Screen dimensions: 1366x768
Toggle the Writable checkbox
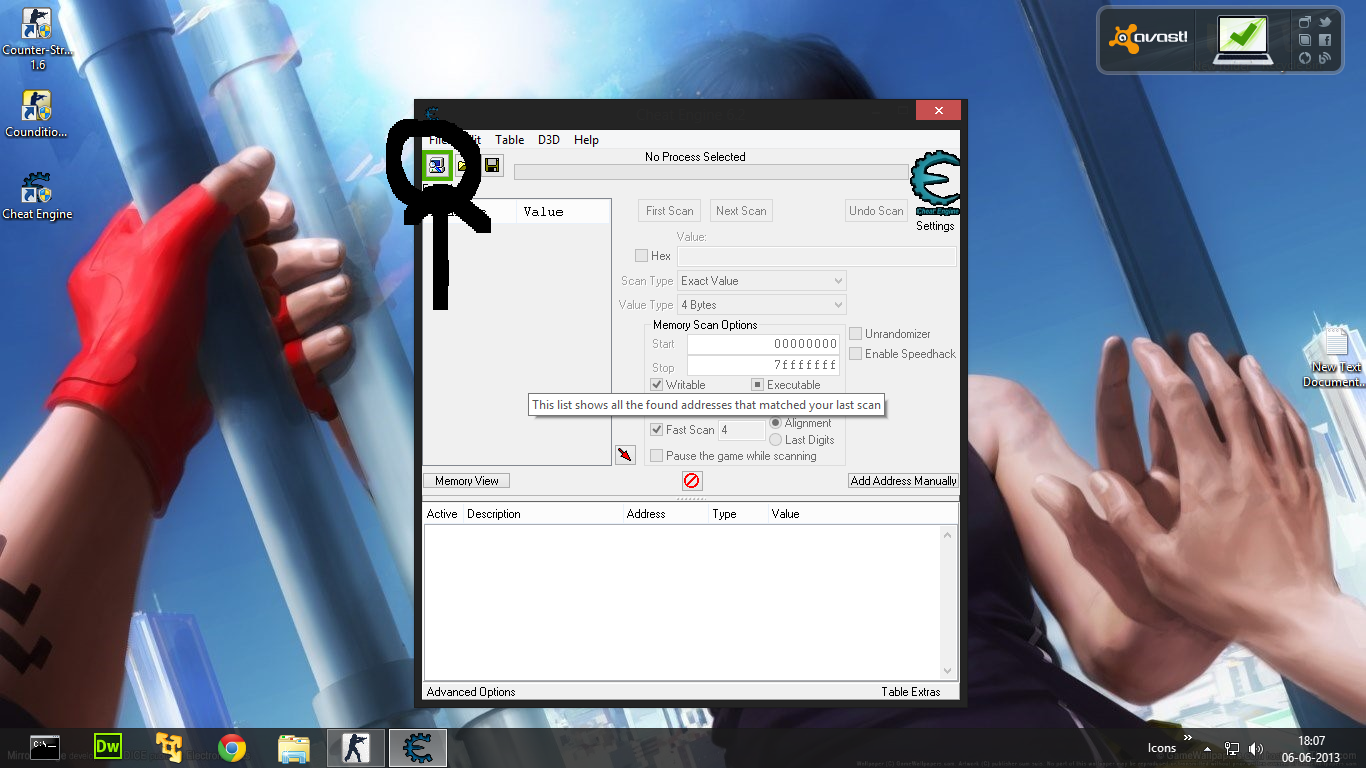(657, 385)
